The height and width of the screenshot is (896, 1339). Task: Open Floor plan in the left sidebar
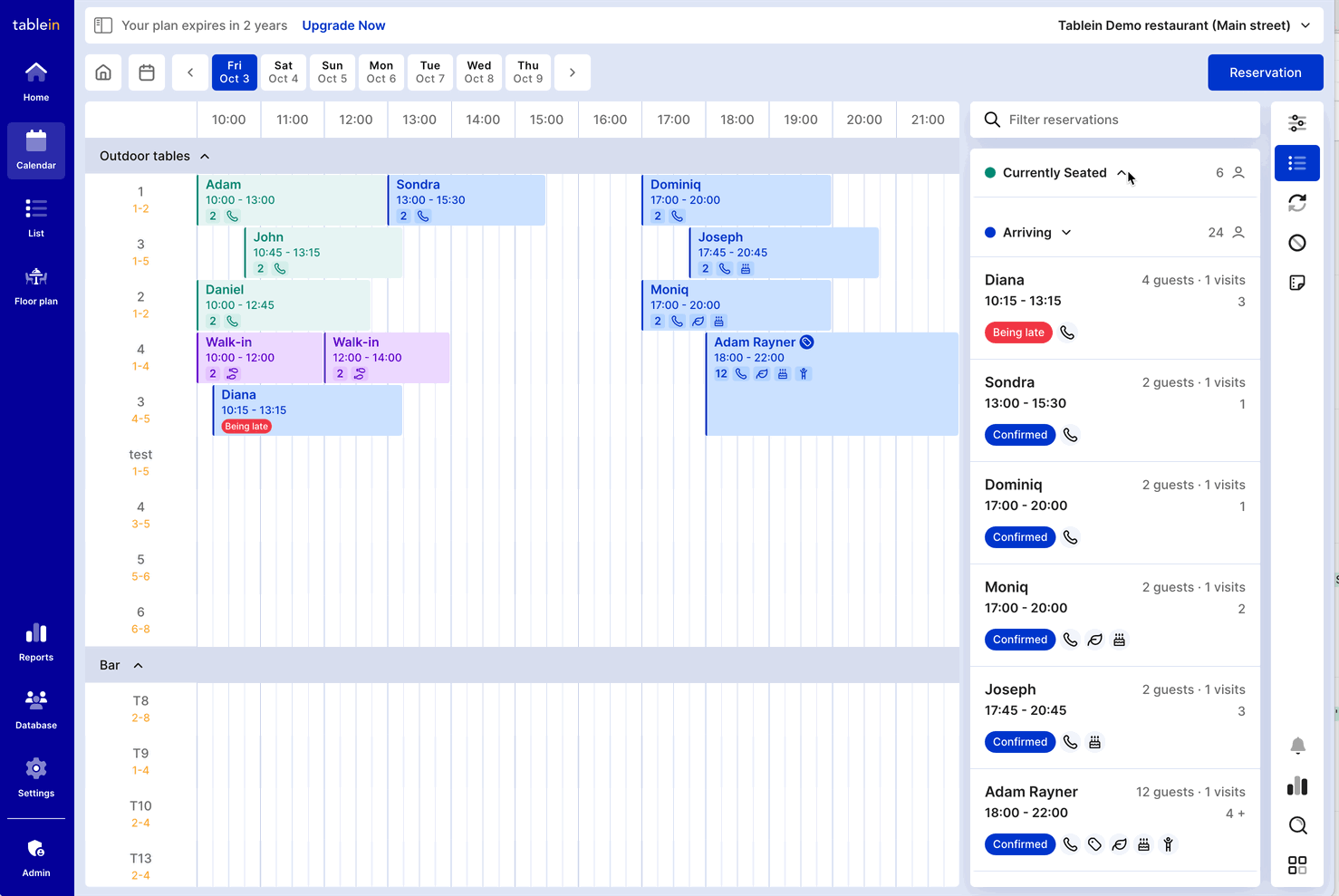pyautogui.click(x=36, y=285)
